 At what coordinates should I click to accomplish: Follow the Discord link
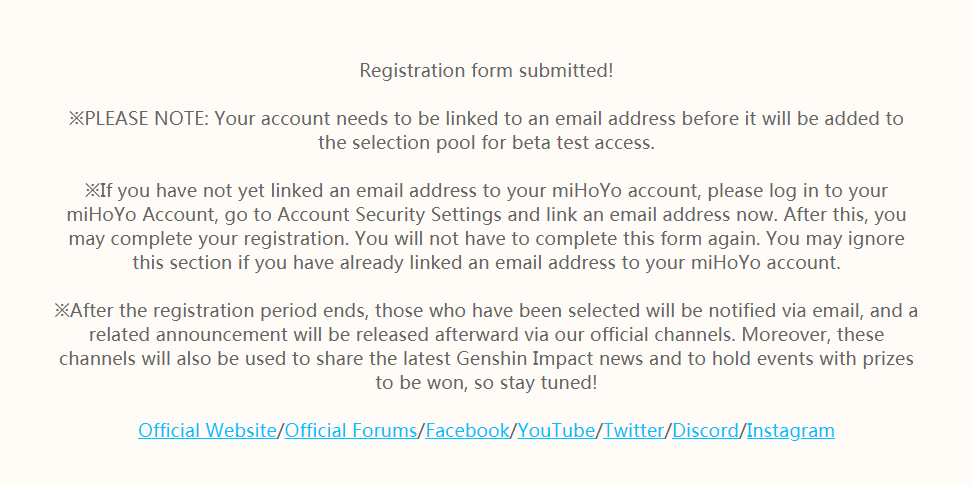705,430
